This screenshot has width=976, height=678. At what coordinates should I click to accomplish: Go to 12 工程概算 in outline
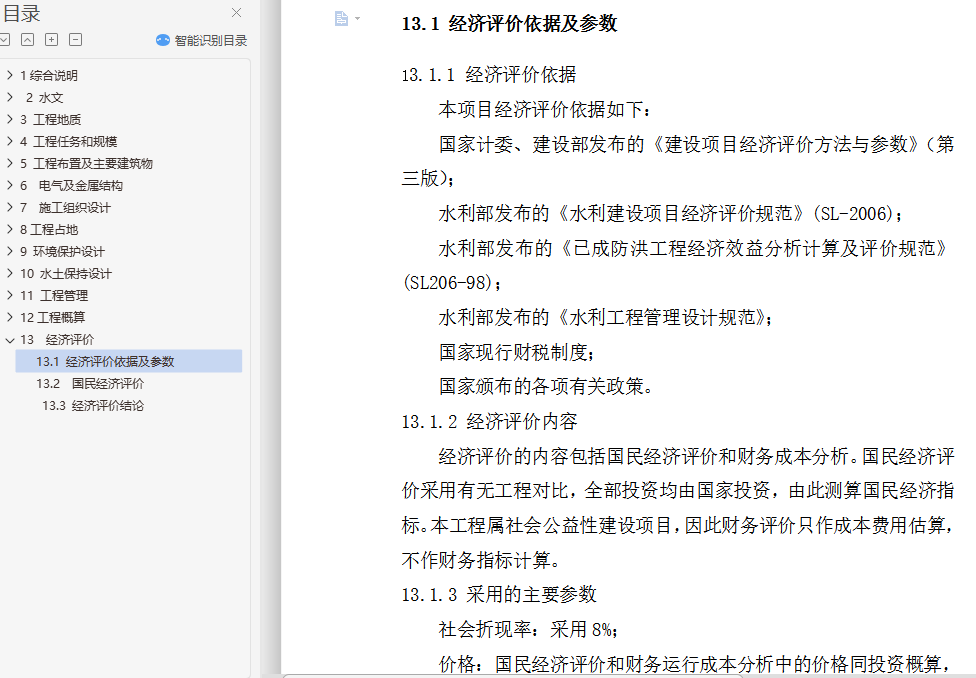point(52,317)
